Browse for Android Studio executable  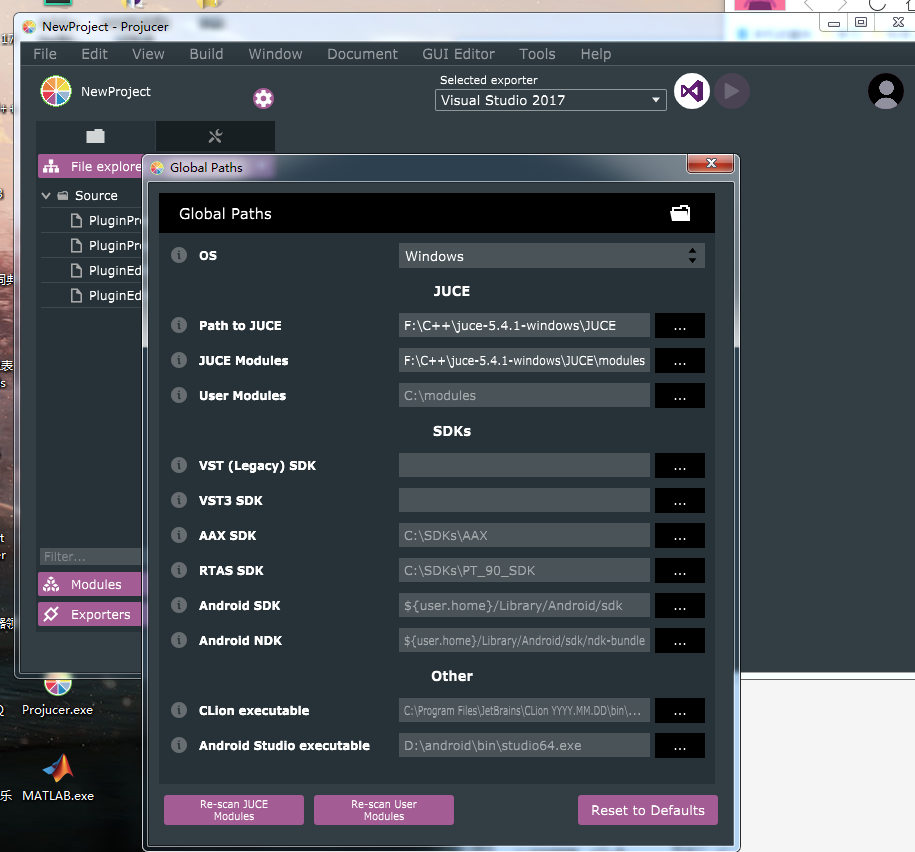[680, 746]
